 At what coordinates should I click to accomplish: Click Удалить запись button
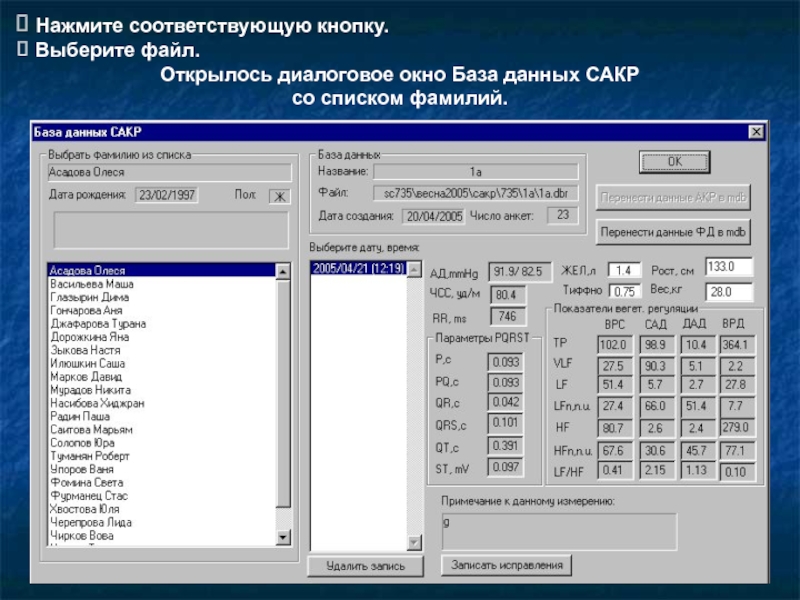click(x=365, y=566)
